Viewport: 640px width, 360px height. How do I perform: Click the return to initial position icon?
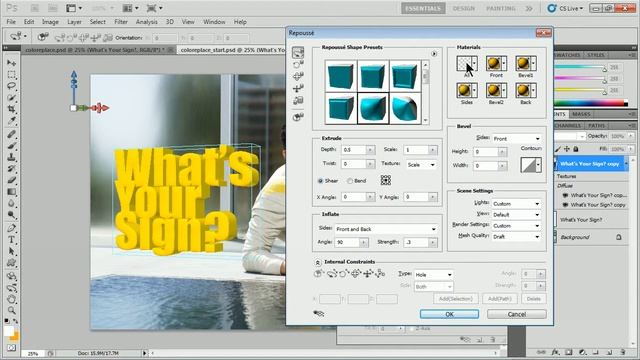(298, 117)
